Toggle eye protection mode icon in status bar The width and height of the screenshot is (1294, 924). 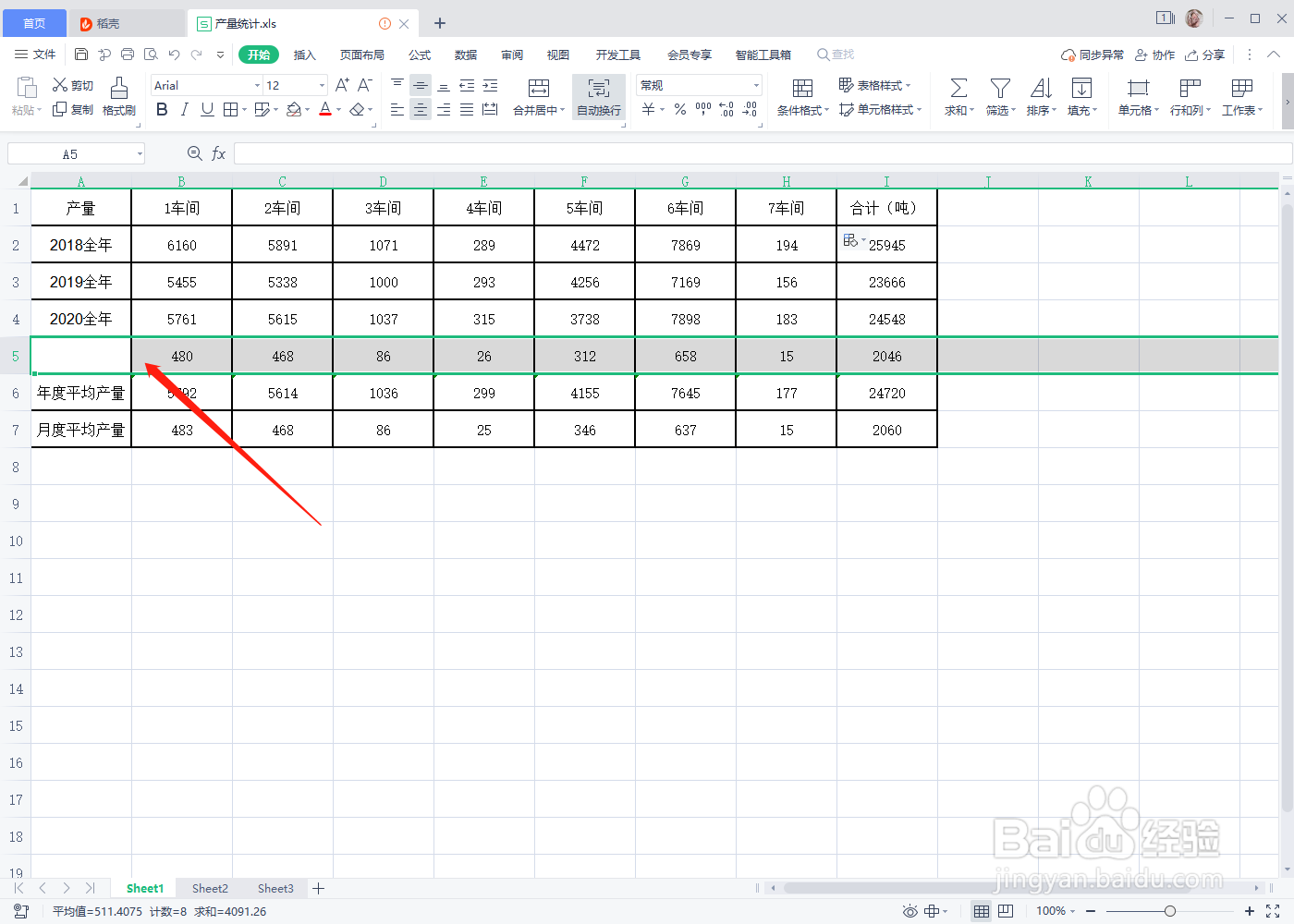click(910, 911)
